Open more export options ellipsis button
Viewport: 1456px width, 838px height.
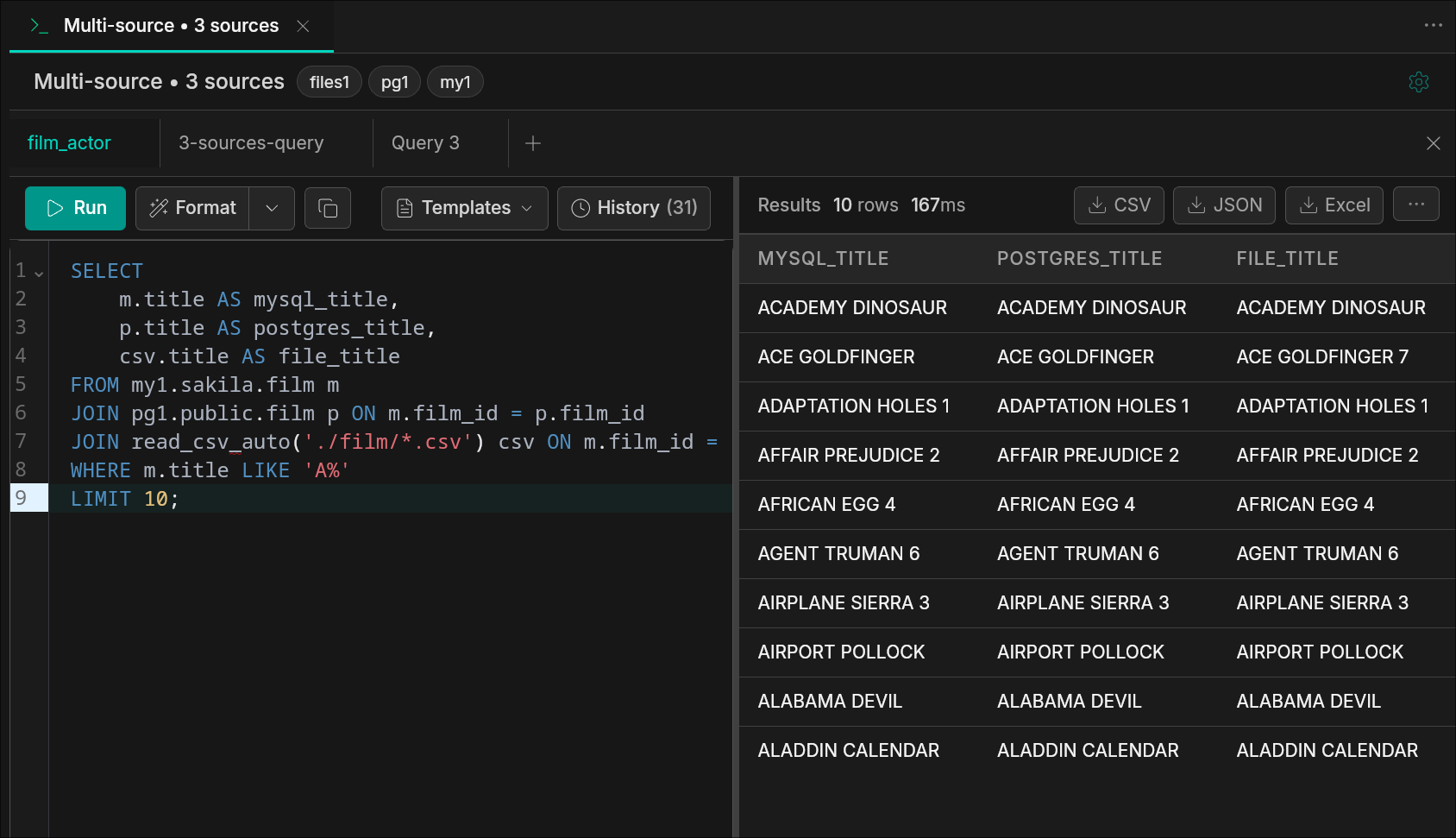[x=1415, y=205]
